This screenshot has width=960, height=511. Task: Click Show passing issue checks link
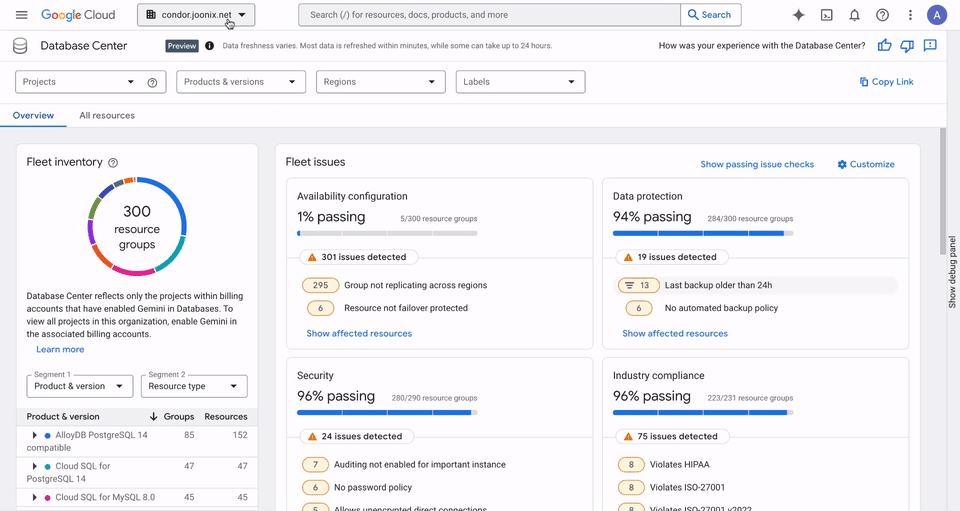point(756,164)
